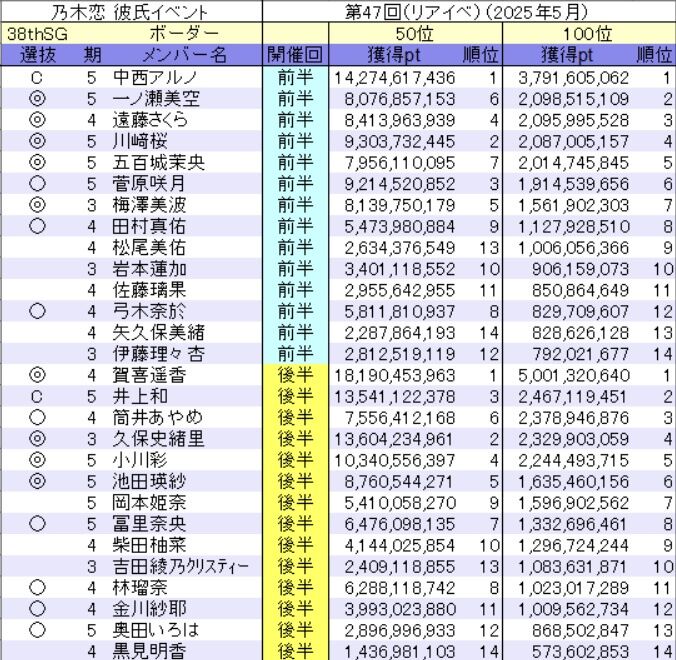The height and width of the screenshot is (660, 676).
Task: Click the ◎ mark in 賀喜遥香 row
Action: point(37,375)
